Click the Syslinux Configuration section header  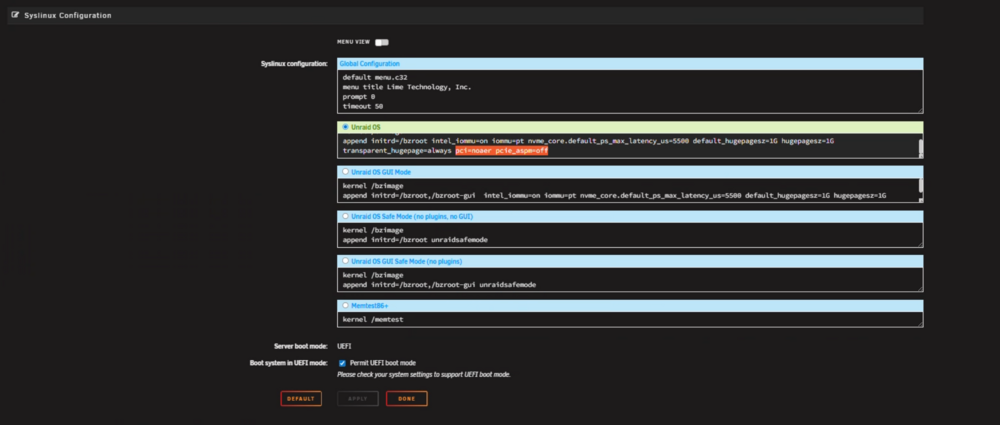tap(465, 15)
